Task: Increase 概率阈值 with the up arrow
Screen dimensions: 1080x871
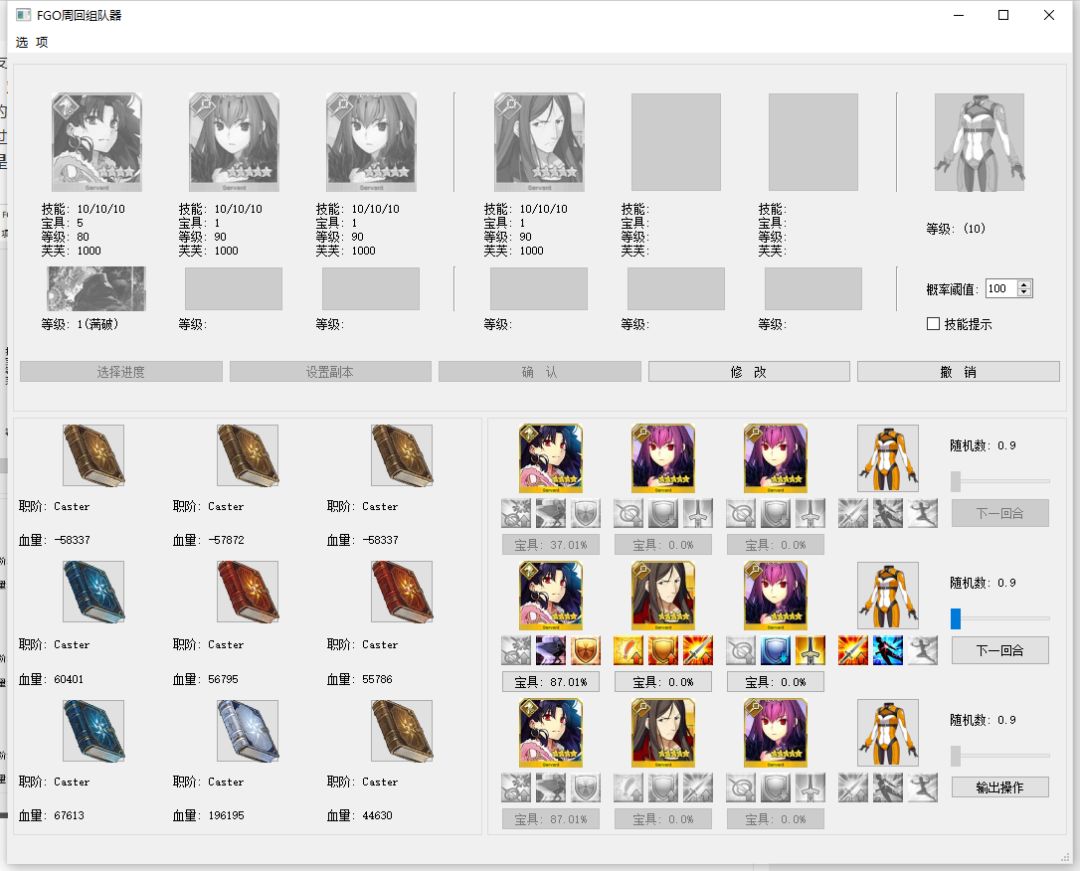Action: pos(1024,284)
